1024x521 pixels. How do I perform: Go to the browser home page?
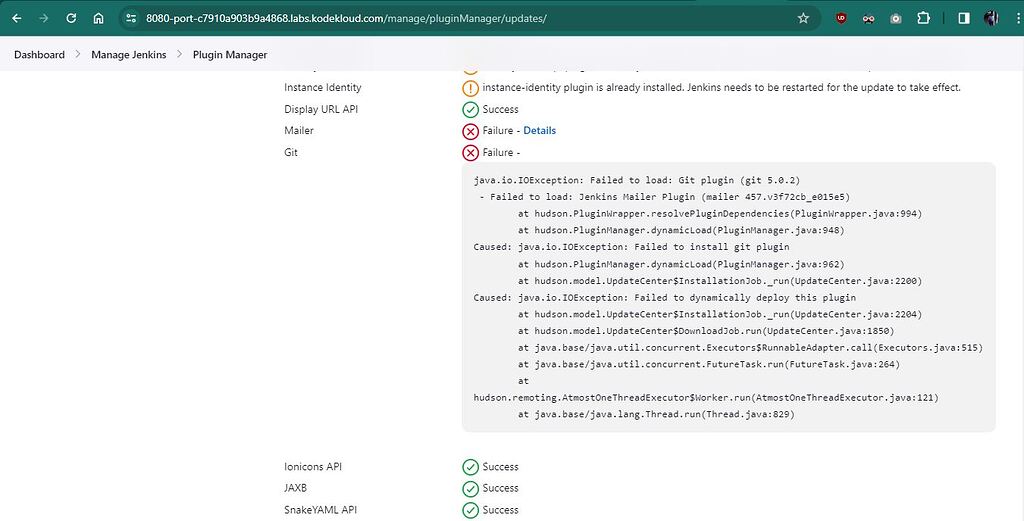pos(98,18)
